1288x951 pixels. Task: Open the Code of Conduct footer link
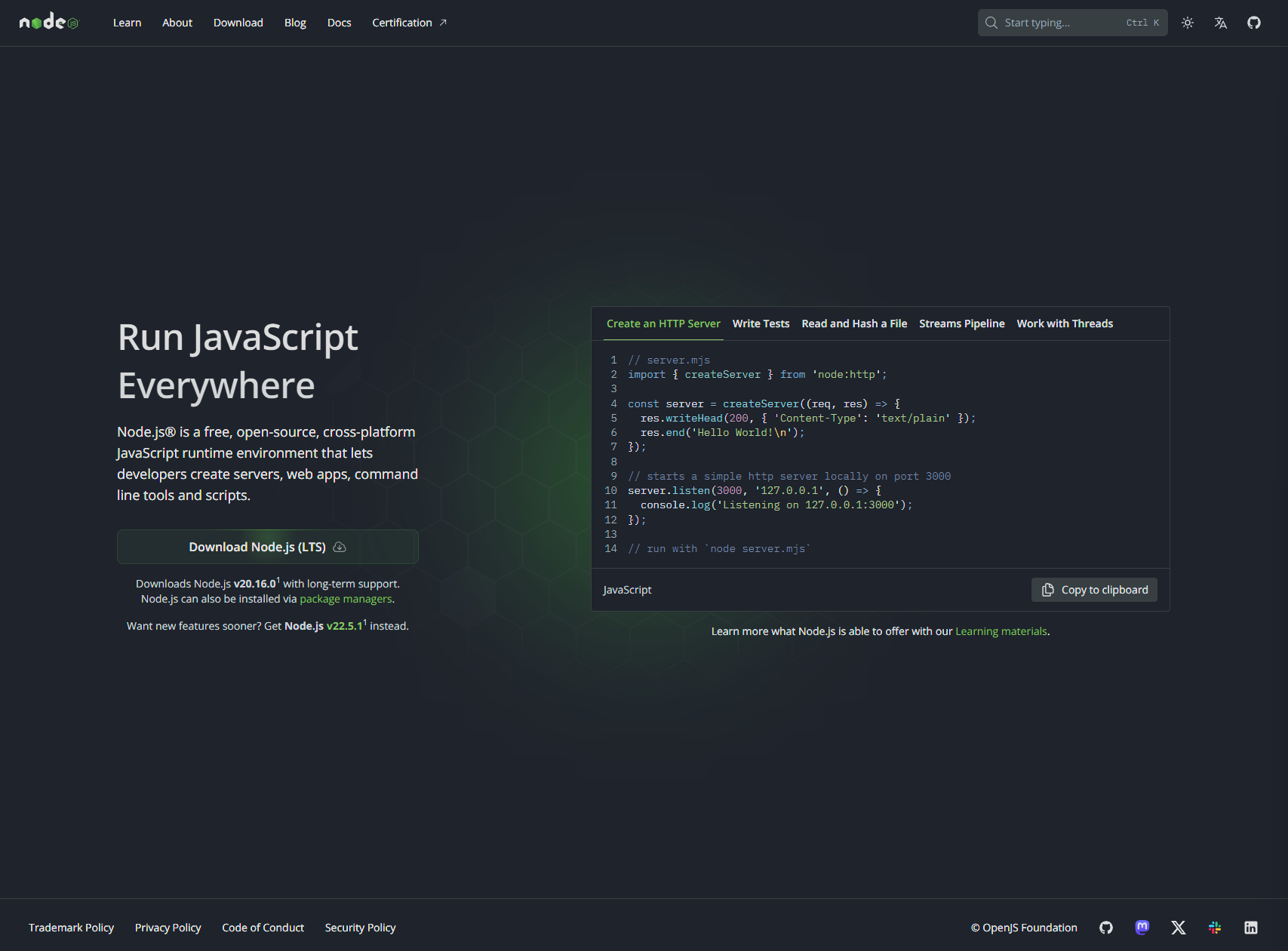[263, 928]
